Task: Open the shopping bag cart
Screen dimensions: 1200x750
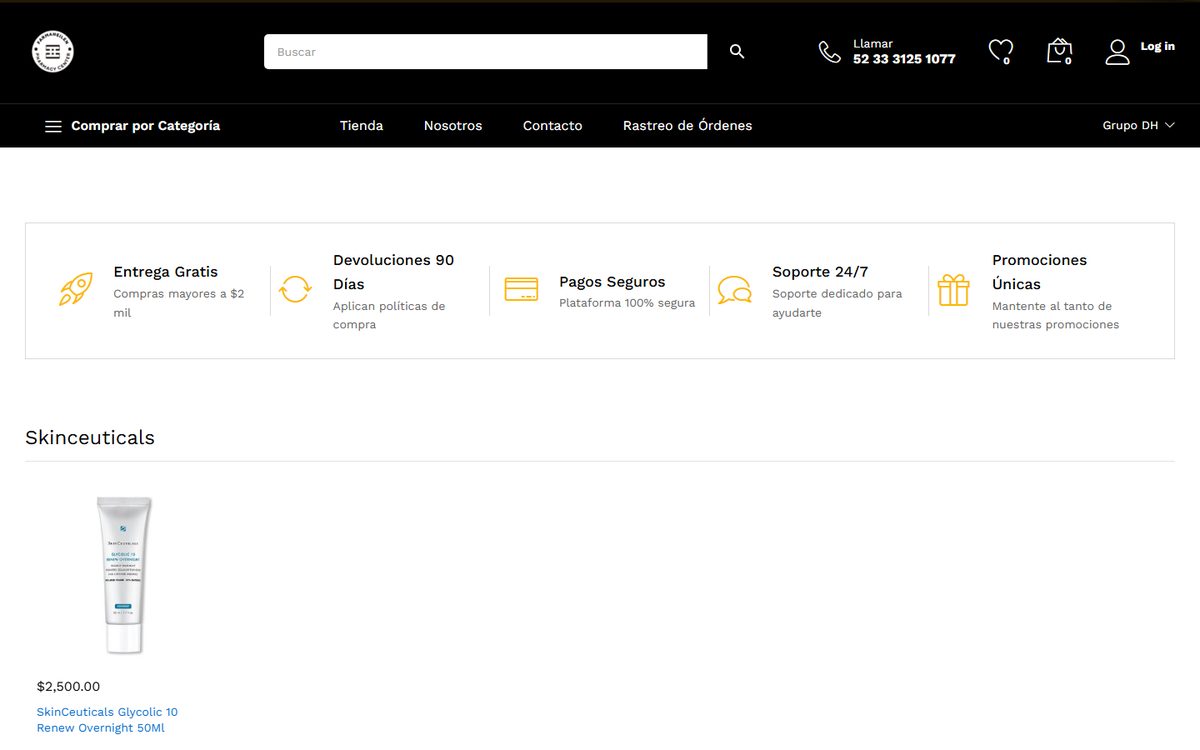Action: [x=1059, y=51]
